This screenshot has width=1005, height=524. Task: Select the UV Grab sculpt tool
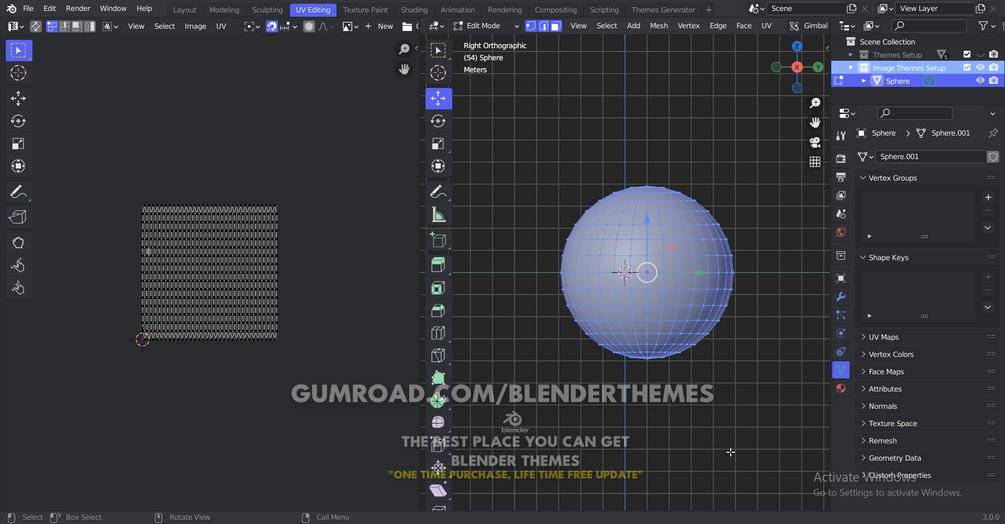coord(19,243)
